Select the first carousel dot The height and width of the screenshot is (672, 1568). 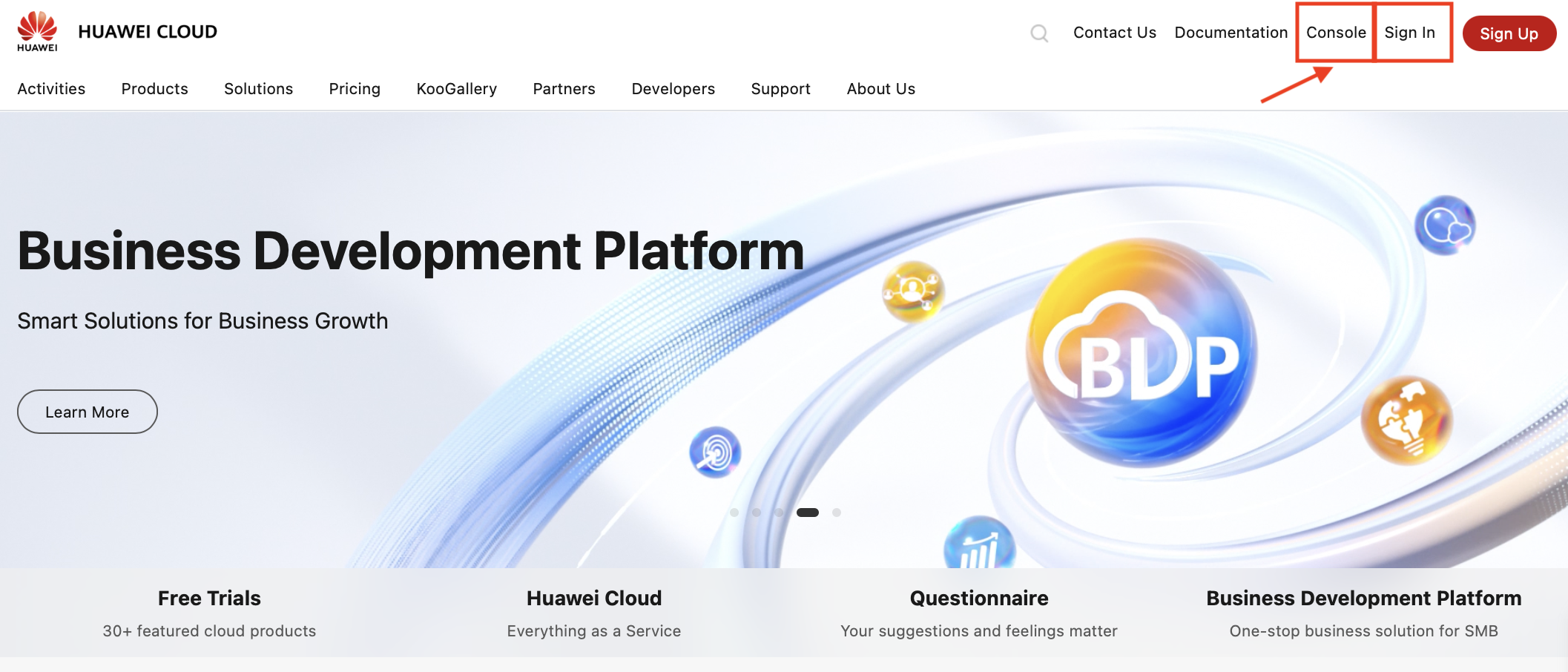[x=734, y=513]
